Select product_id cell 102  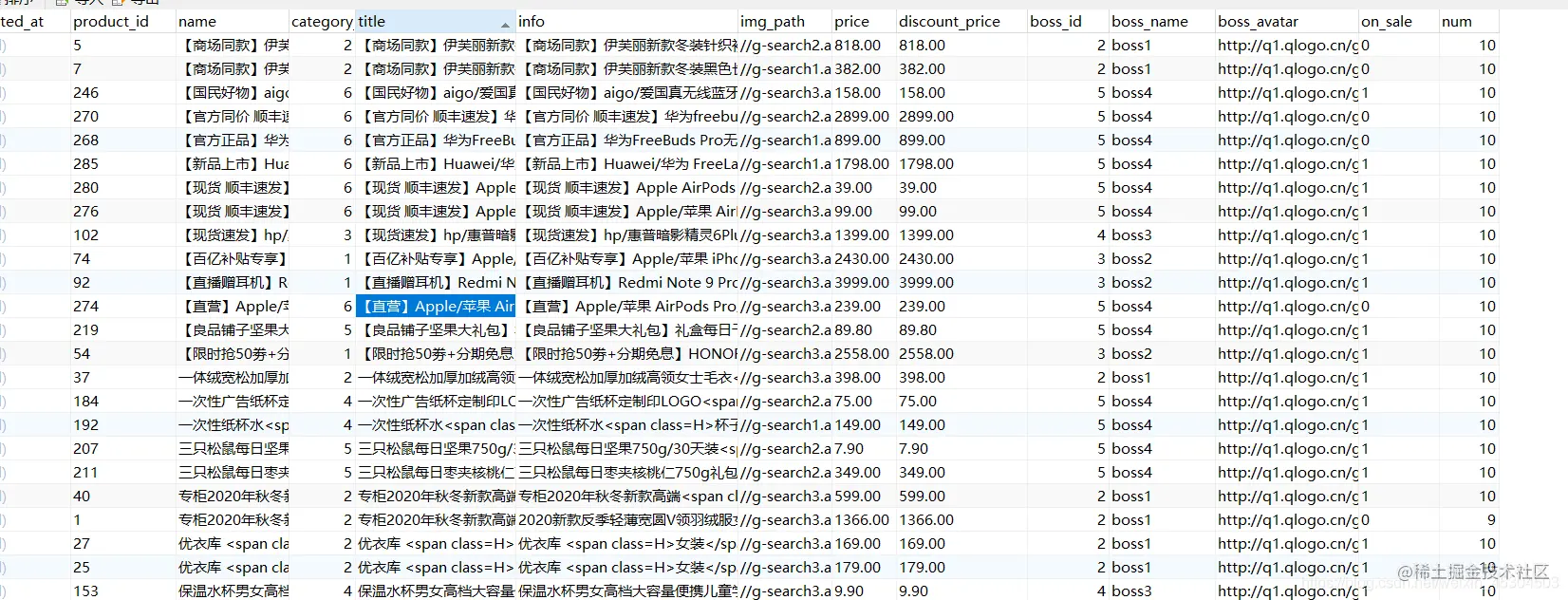click(x=122, y=234)
